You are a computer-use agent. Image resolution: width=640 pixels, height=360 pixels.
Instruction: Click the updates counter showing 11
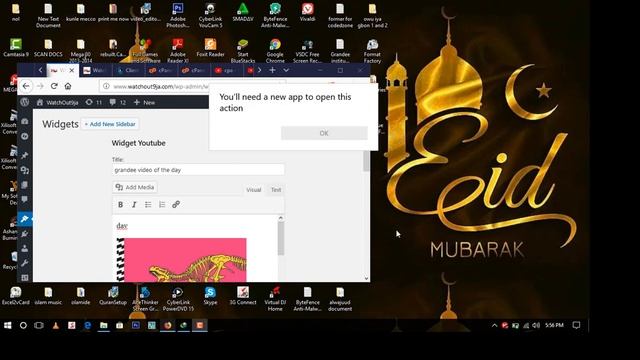[93, 102]
